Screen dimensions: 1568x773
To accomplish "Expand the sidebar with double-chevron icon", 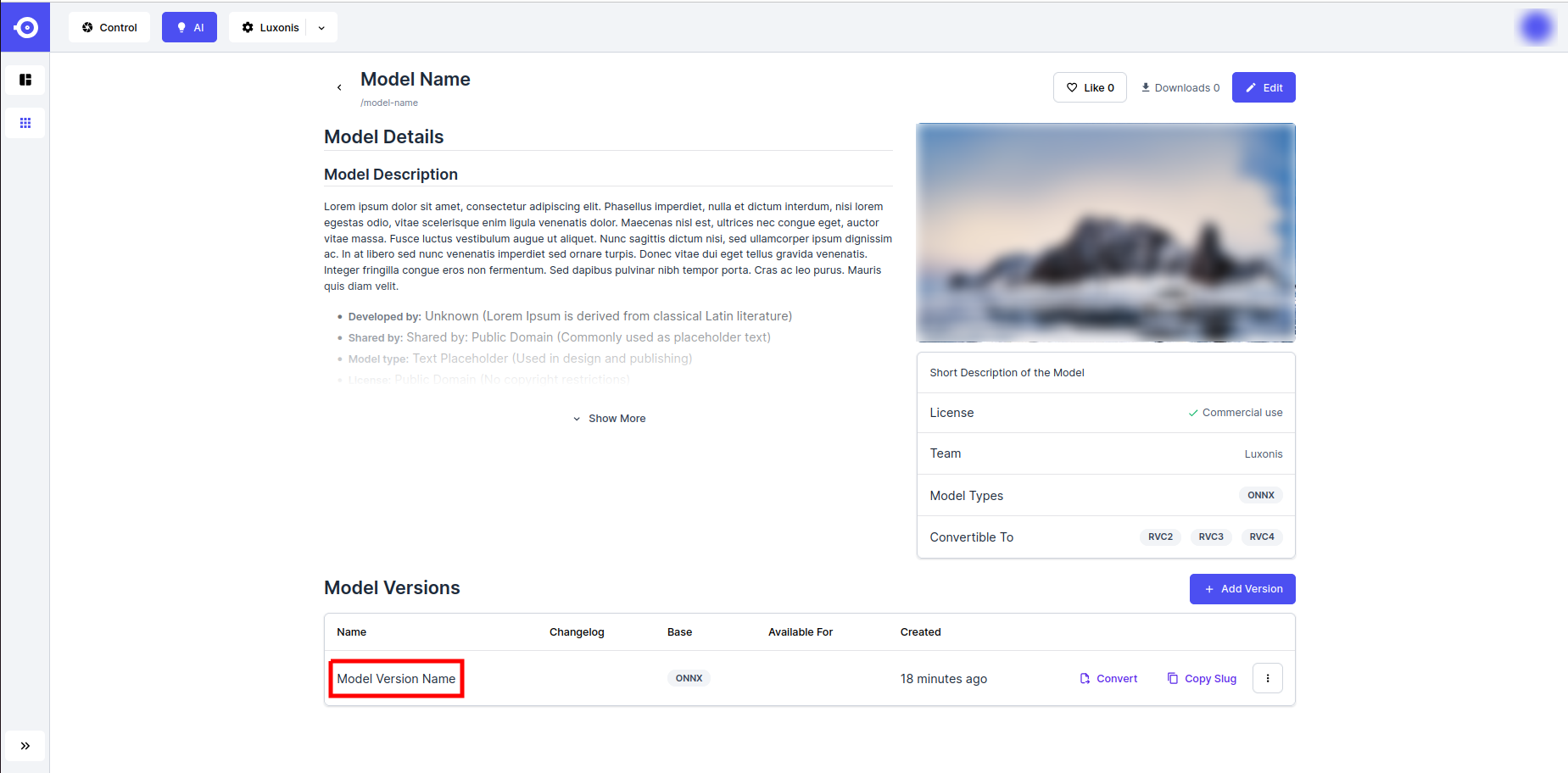I will (x=25, y=746).
